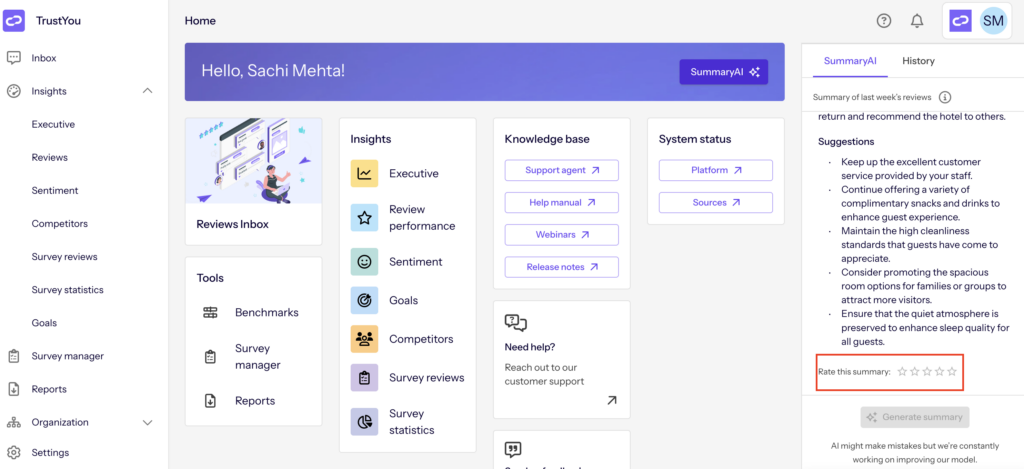
Task: Collapse the Insights sidebar section chevron
Action: point(148,91)
